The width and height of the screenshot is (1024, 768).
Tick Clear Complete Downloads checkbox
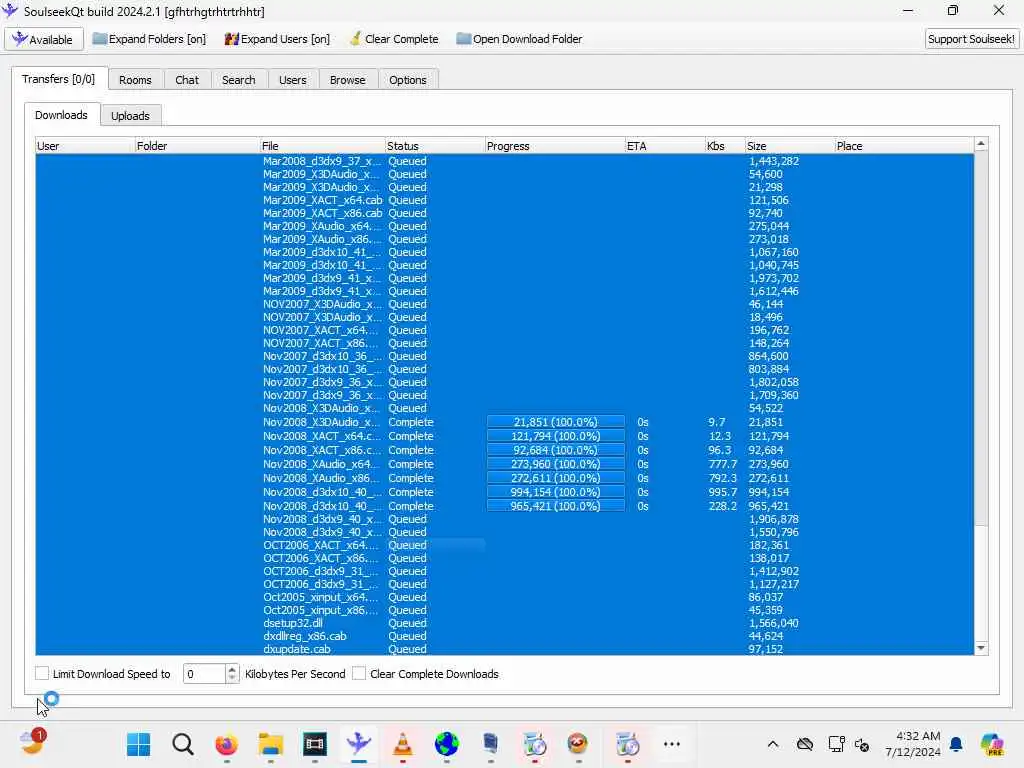pyautogui.click(x=359, y=673)
